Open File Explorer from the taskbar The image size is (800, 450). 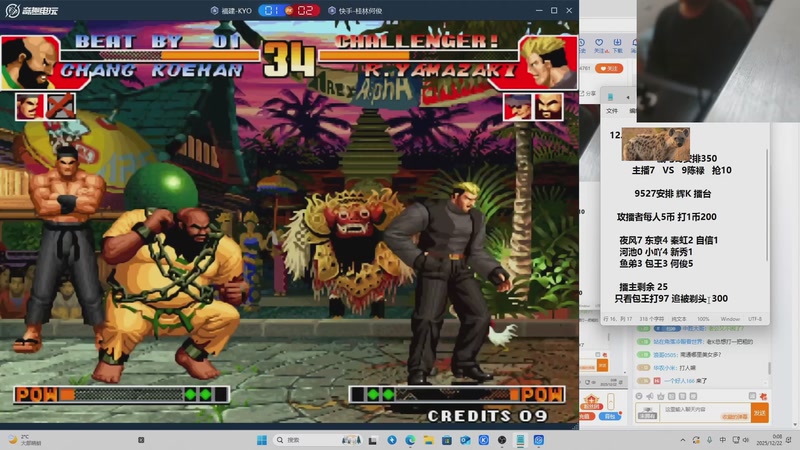(429, 440)
